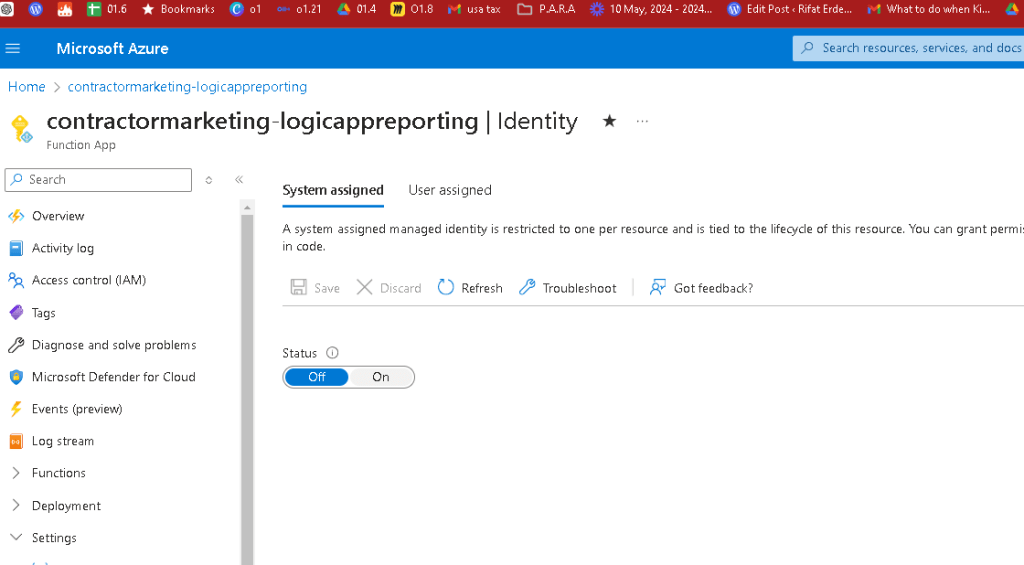
Task: Click the orange Log stream icon
Action: point(16,442)
